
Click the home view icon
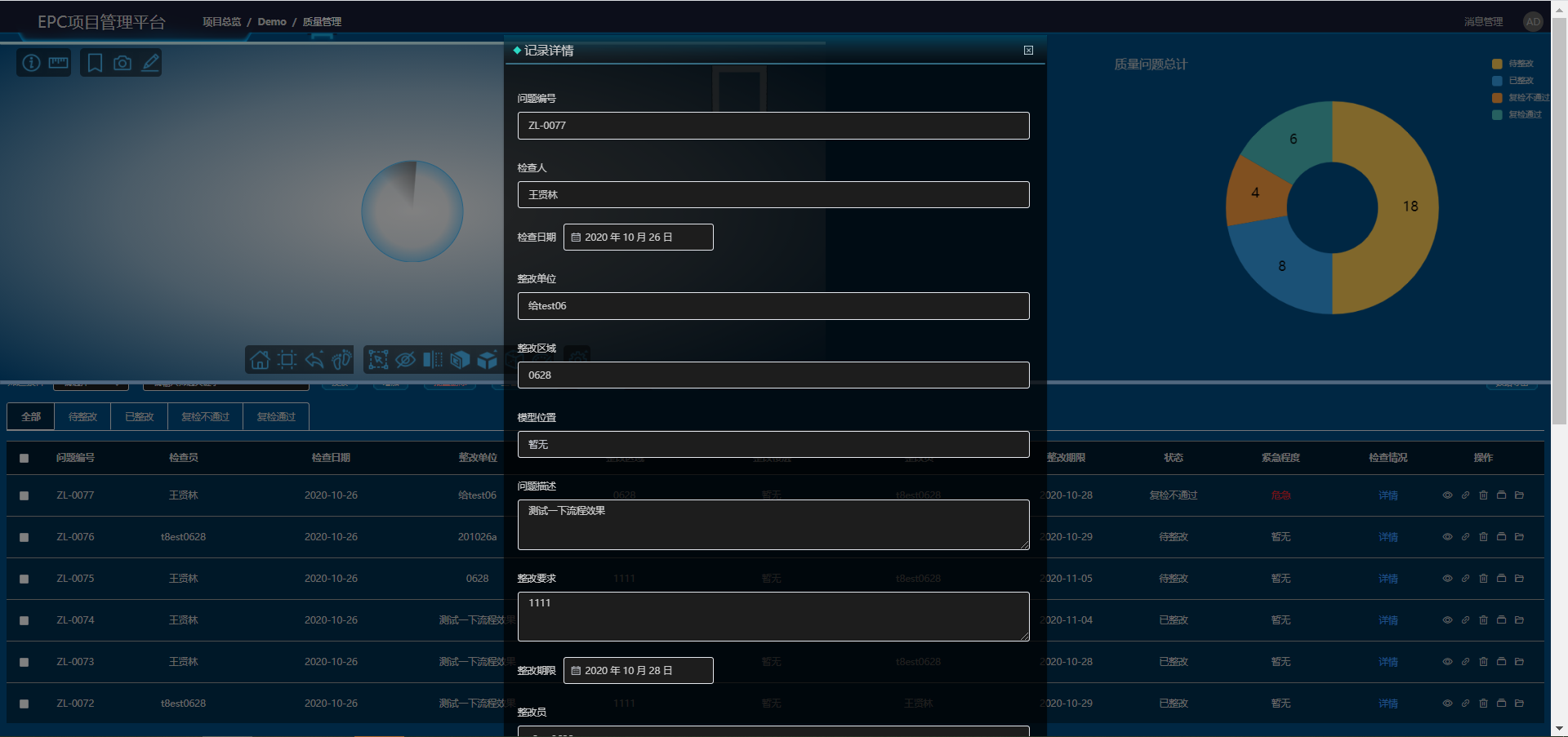tap(260, 360)
